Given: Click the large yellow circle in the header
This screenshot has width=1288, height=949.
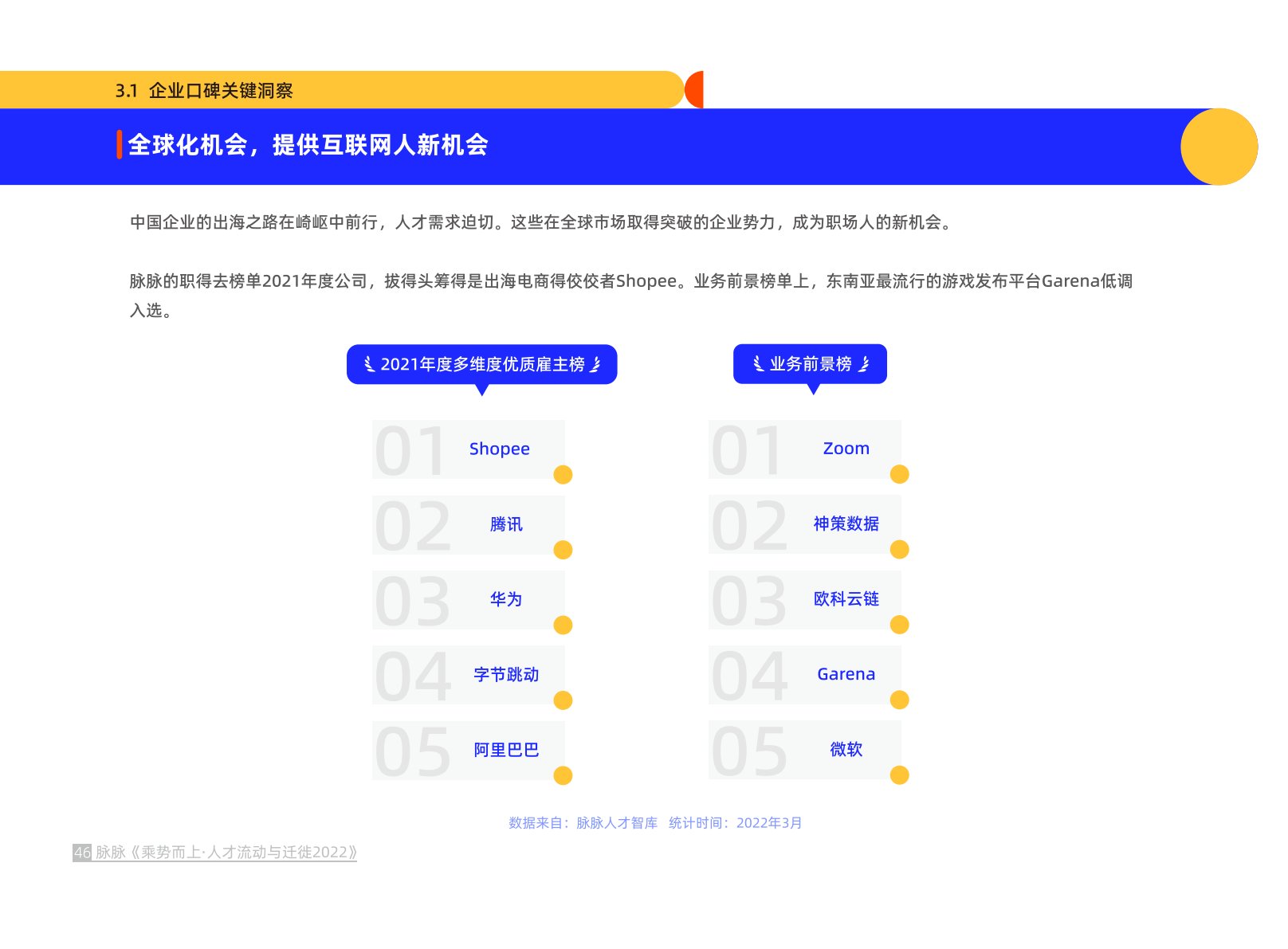Looking at the screenshot, I should [x=1219, y=147].
